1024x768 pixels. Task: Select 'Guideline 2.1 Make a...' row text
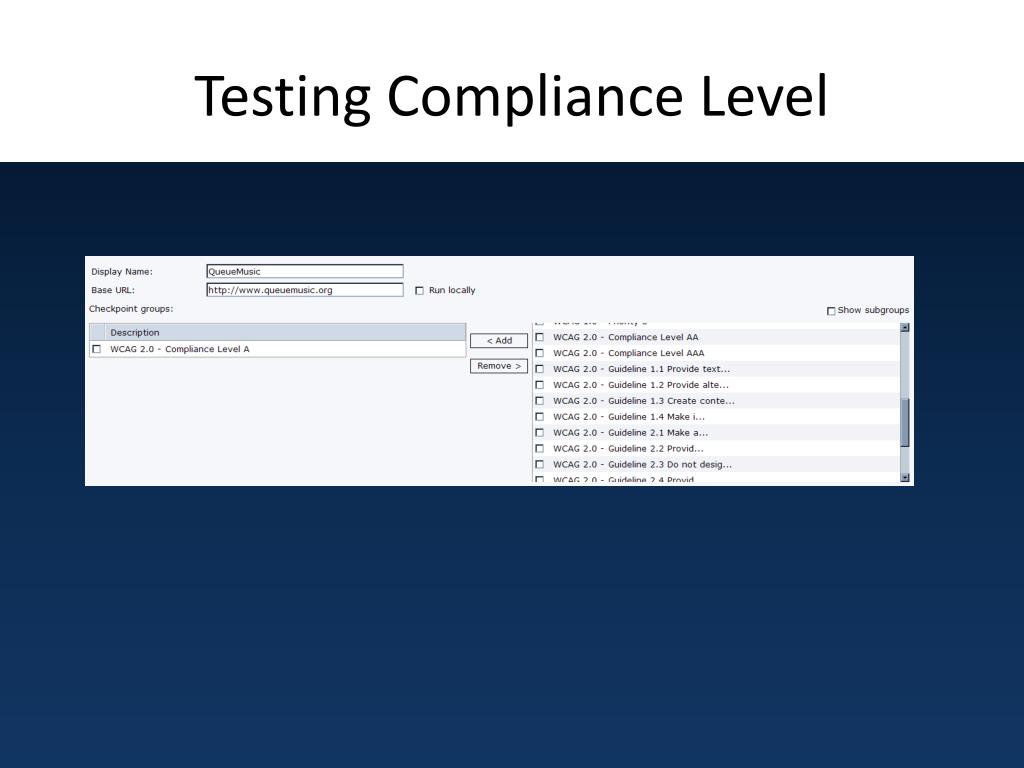point(630,433)
